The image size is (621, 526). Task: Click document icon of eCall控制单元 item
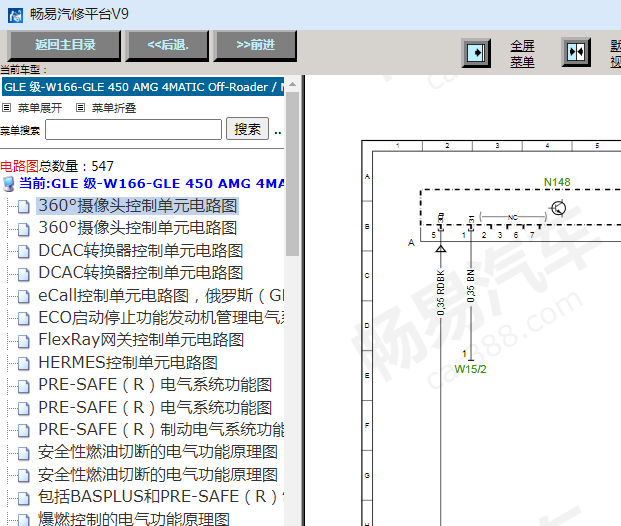(23, 296)
